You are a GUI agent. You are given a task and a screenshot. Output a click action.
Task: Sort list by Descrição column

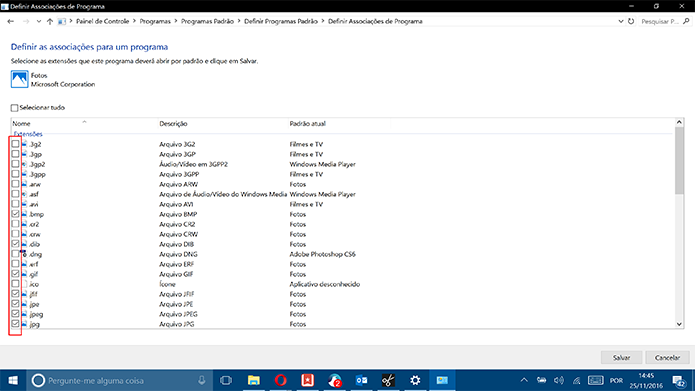[x=223, y=124]
